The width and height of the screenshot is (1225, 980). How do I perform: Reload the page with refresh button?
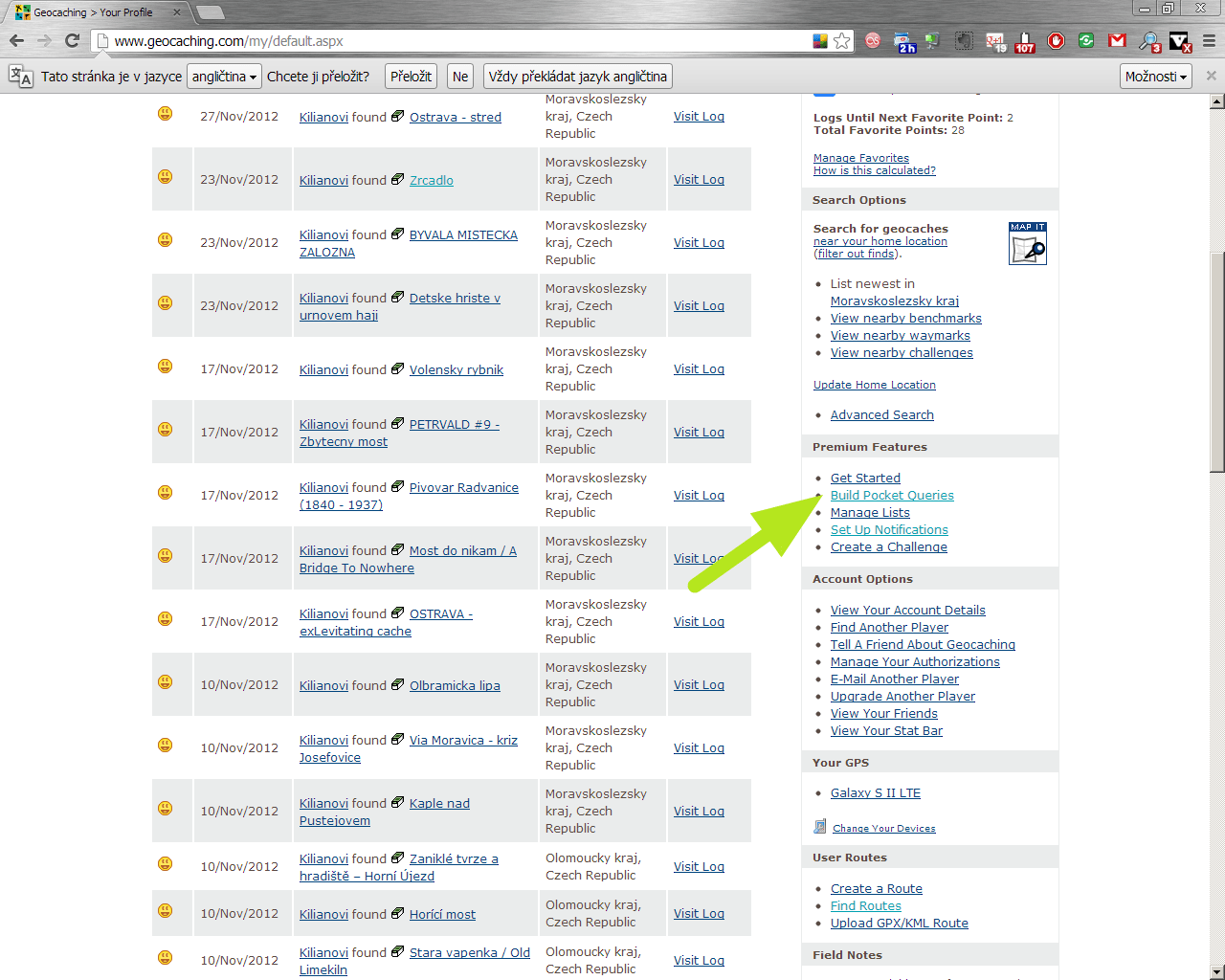click(x=72, y=40)
